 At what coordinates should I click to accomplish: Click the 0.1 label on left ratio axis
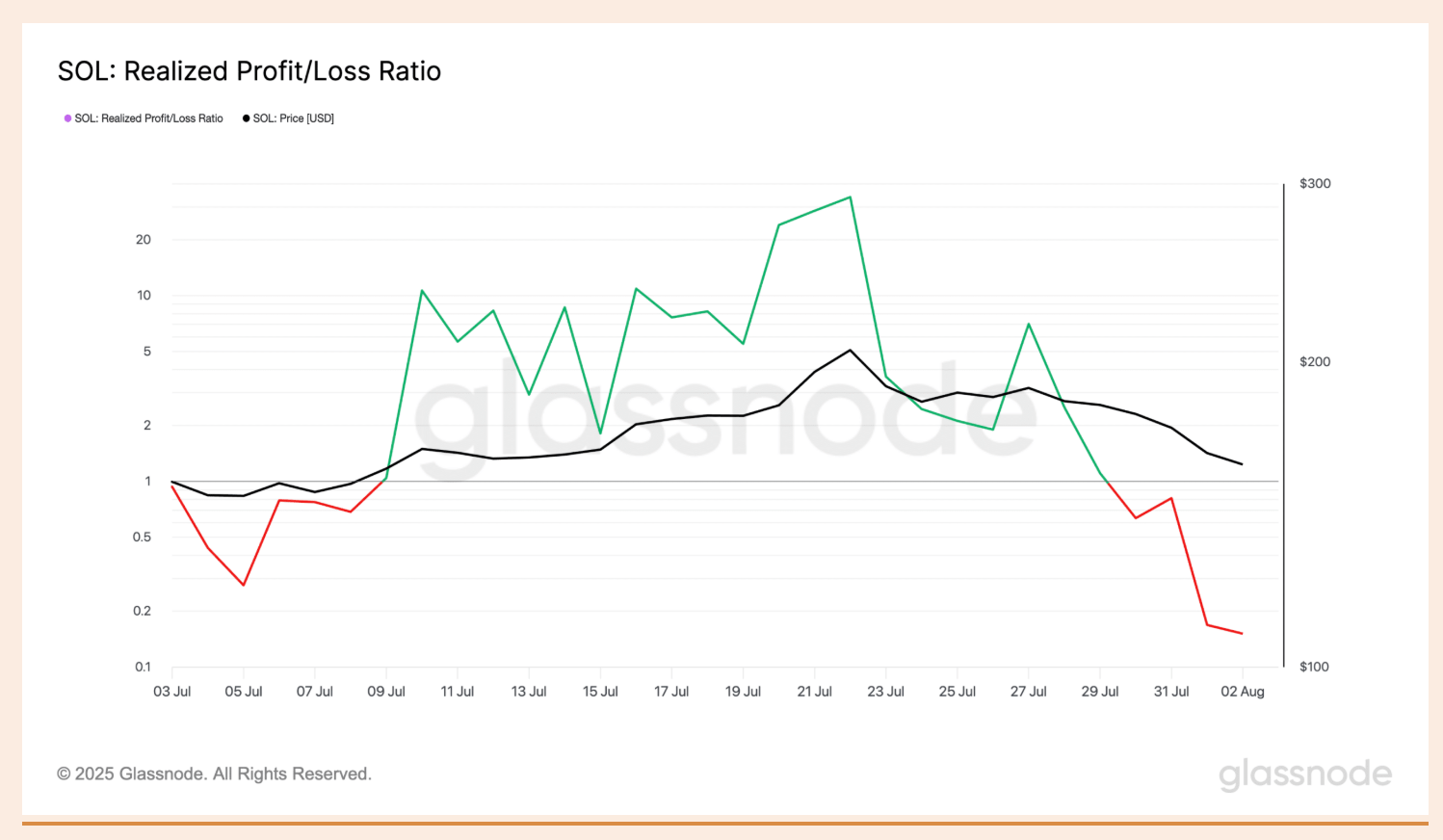pos(143,667)
